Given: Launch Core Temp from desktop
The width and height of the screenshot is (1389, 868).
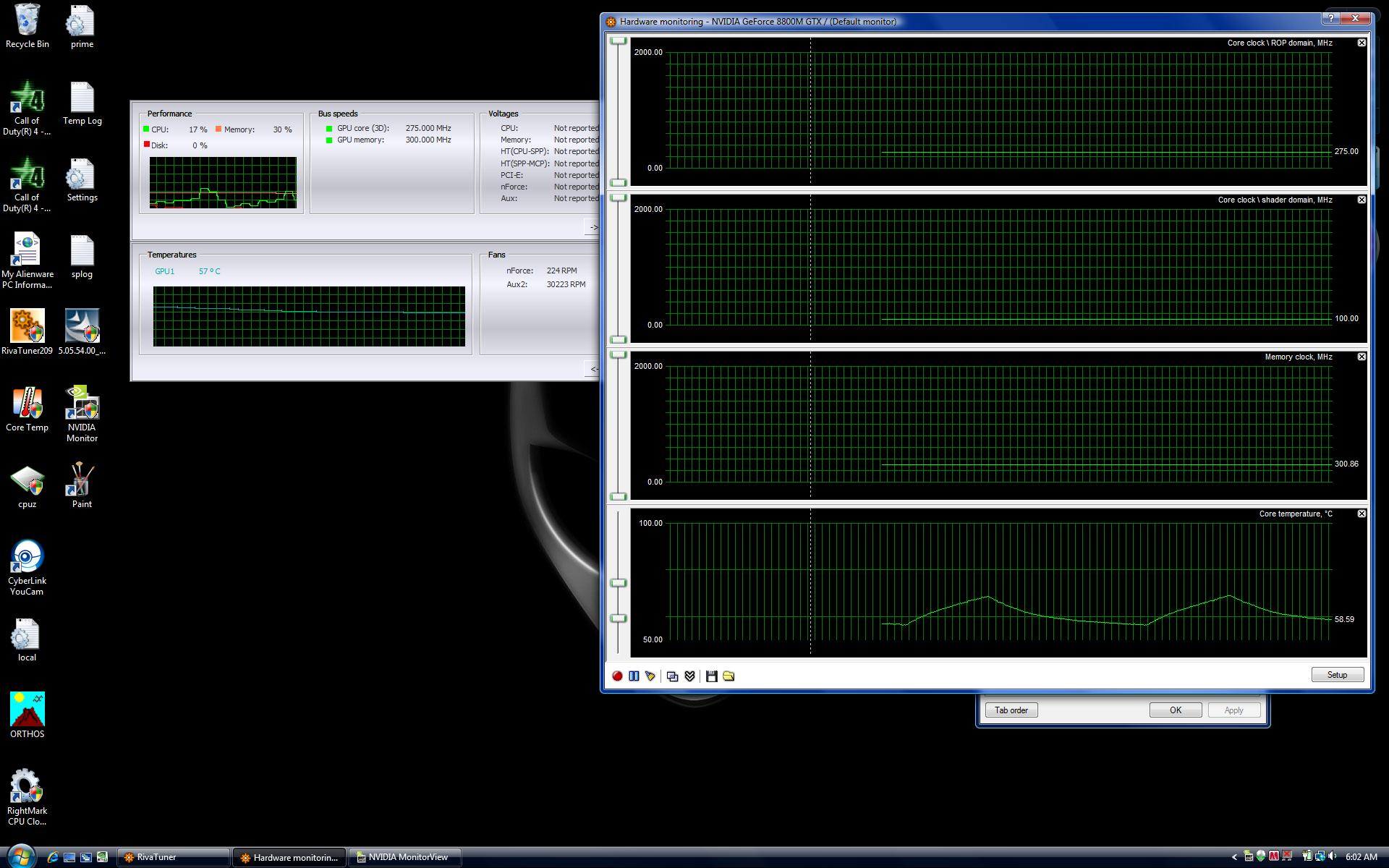Looking at the screenshot, I should 27,409.
